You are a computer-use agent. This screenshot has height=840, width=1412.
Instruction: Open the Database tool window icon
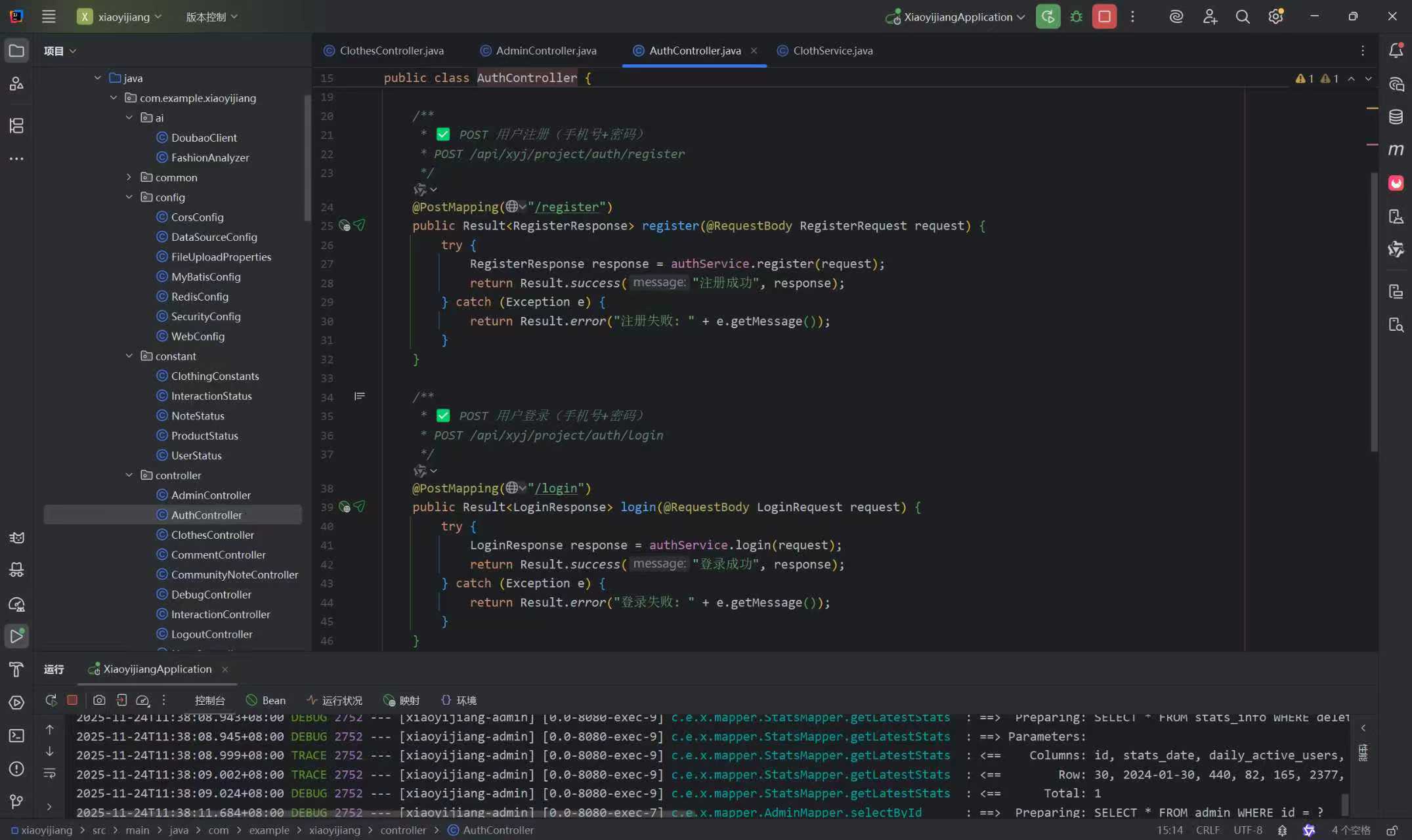pyautogui.click(x=1396, y=117)
